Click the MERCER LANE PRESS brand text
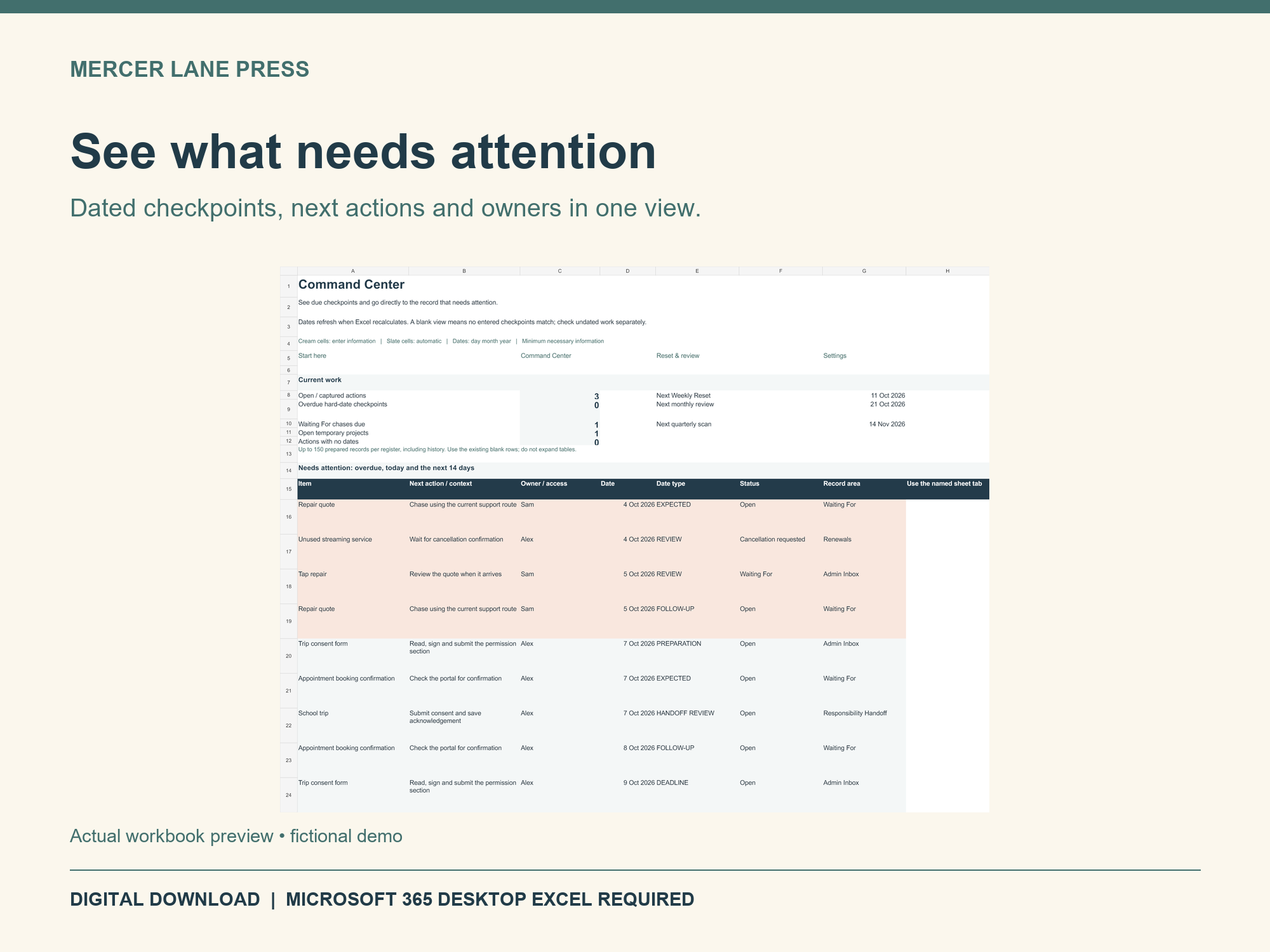The width and height of the screenshot is (1270, 952). (x=189, y=69)
